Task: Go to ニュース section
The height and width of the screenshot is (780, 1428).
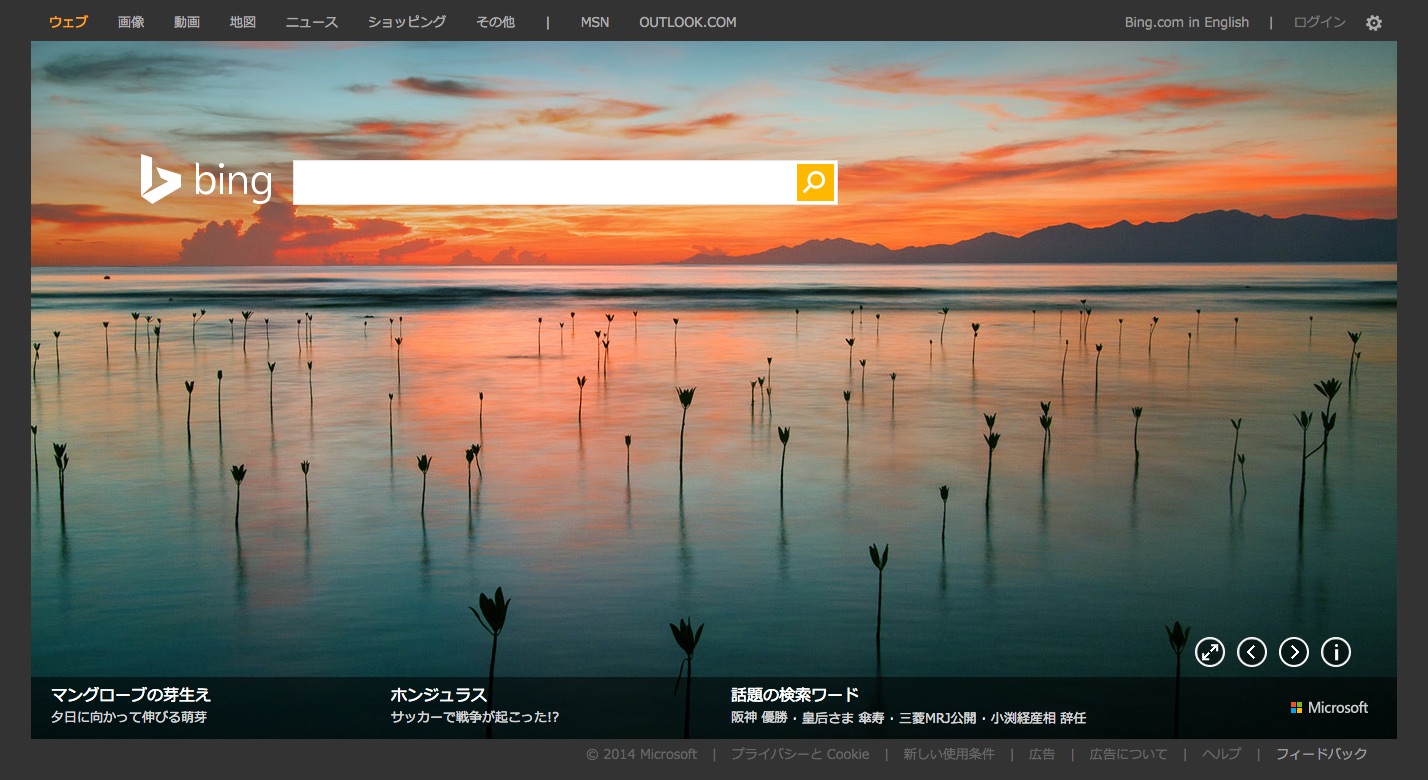Action: point(312,22)
